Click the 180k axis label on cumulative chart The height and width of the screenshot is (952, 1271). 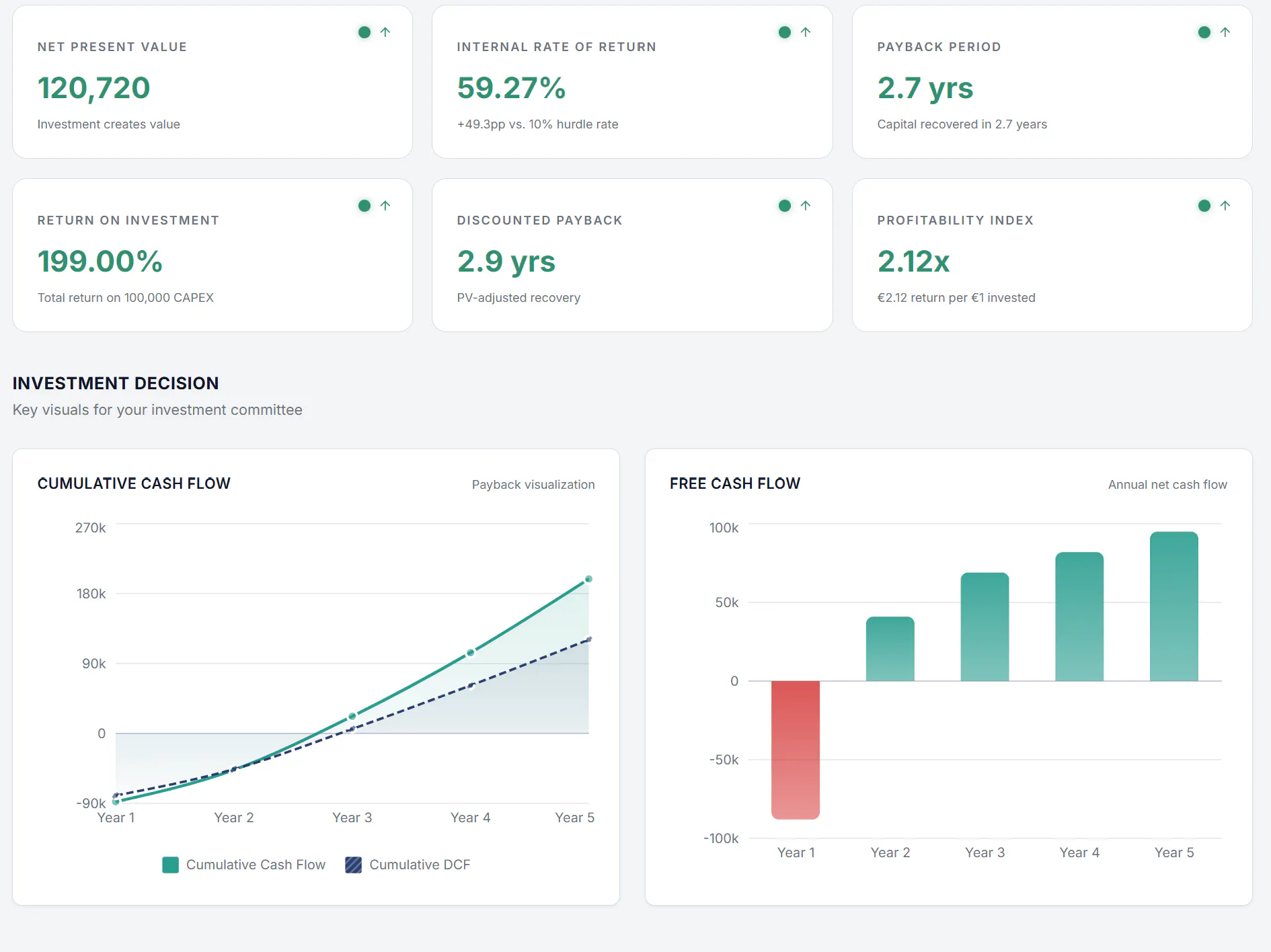pos(91,594)
